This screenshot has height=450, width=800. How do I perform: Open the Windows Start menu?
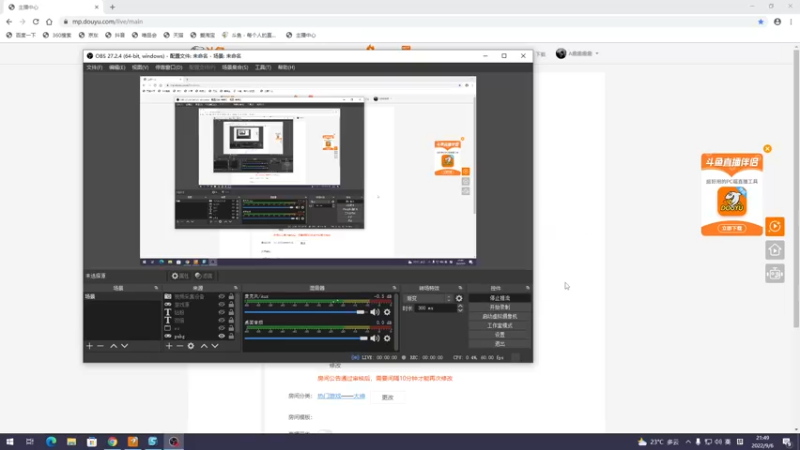coord(10,442)
